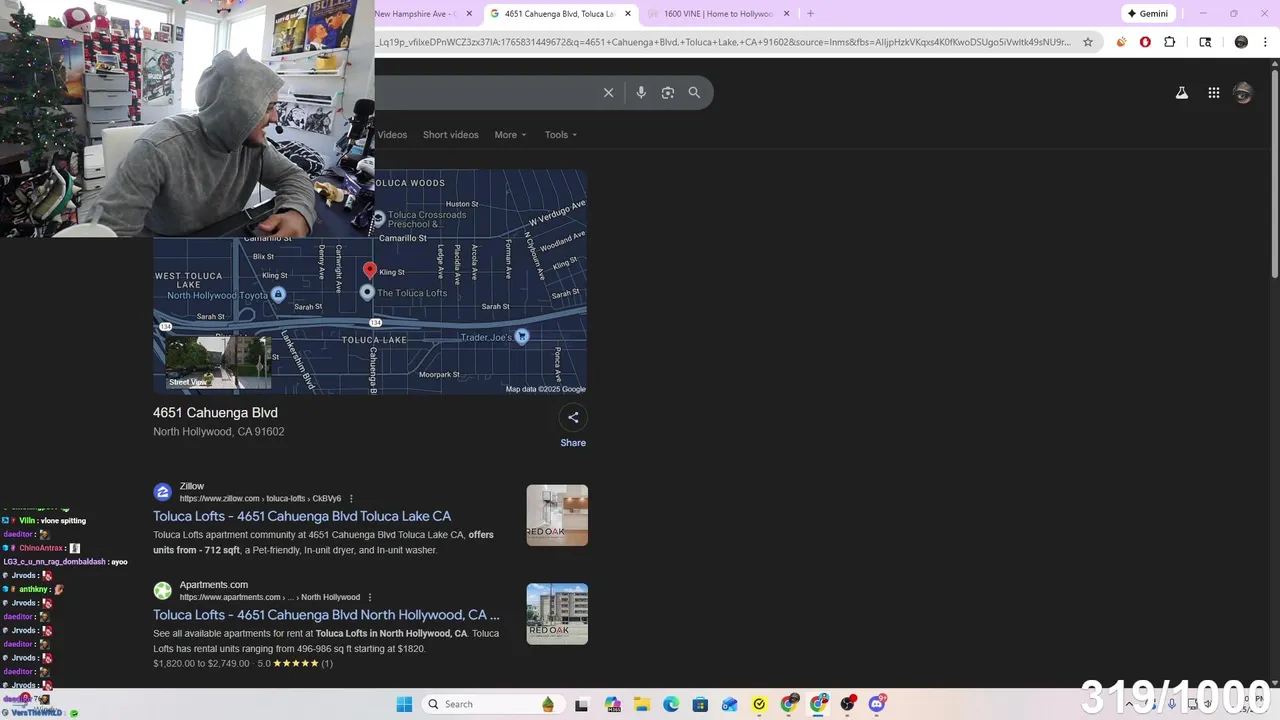The width and height of the screenshot is (1280, 720).
Task: Open the Google apps grid
Action: (x=1213, y=93)
